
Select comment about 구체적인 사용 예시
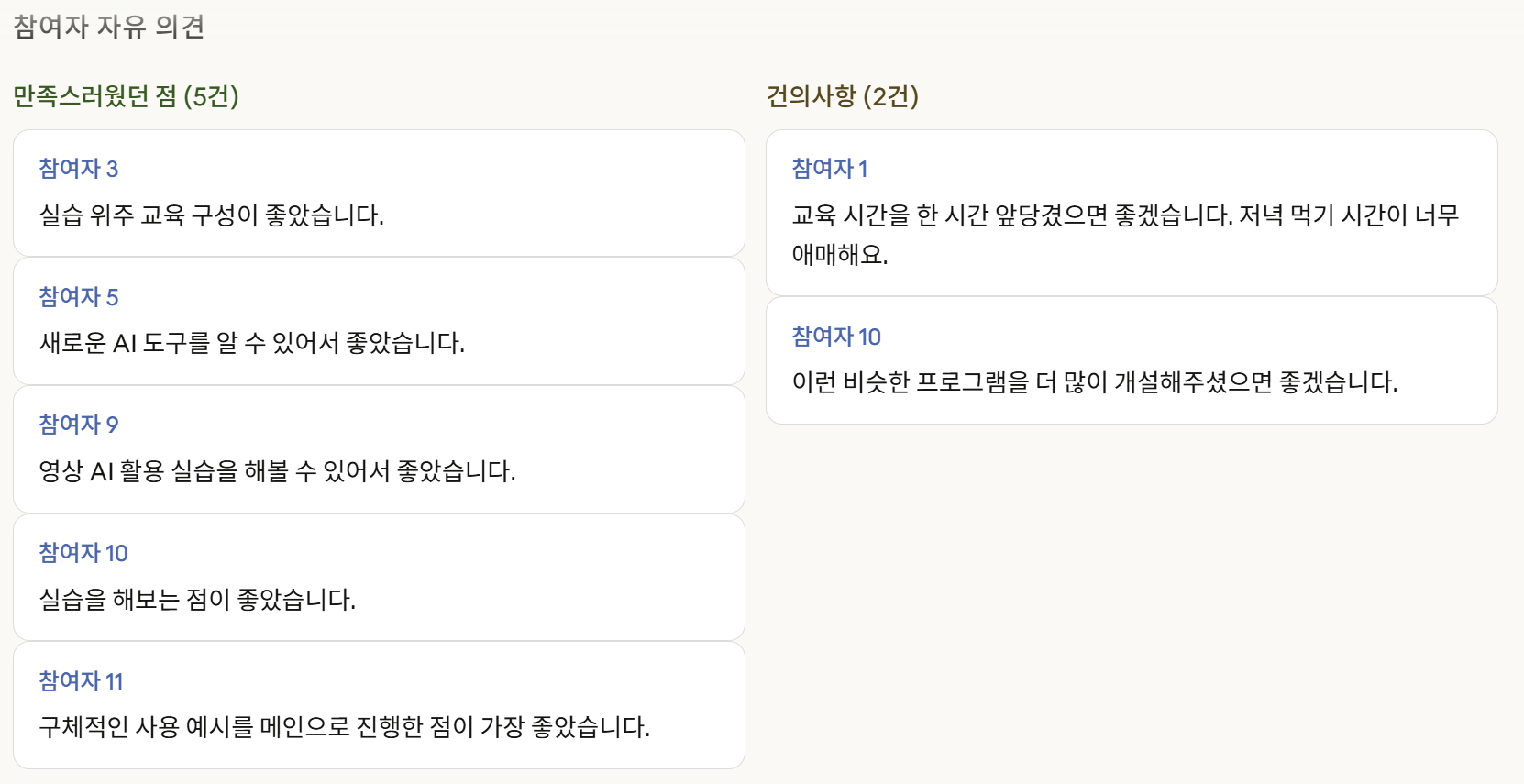coord(345,727)
